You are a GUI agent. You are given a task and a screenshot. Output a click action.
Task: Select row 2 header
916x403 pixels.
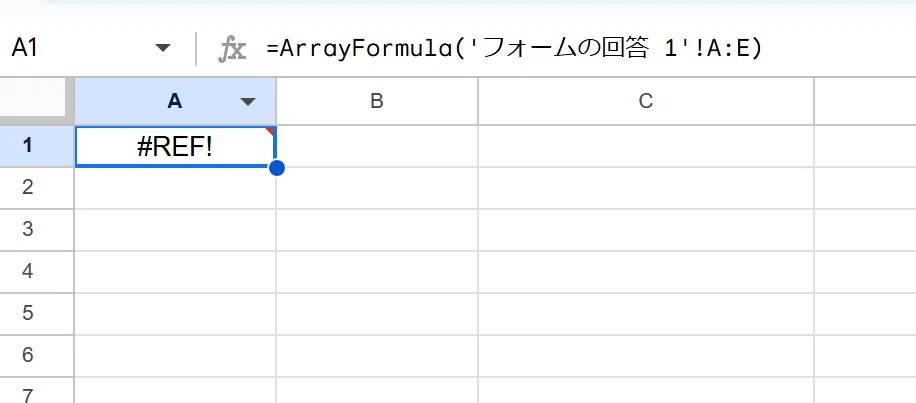[27, 187]
